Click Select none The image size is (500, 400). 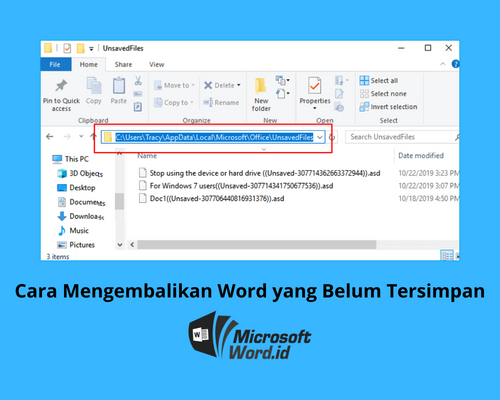(x=383, y=94)
